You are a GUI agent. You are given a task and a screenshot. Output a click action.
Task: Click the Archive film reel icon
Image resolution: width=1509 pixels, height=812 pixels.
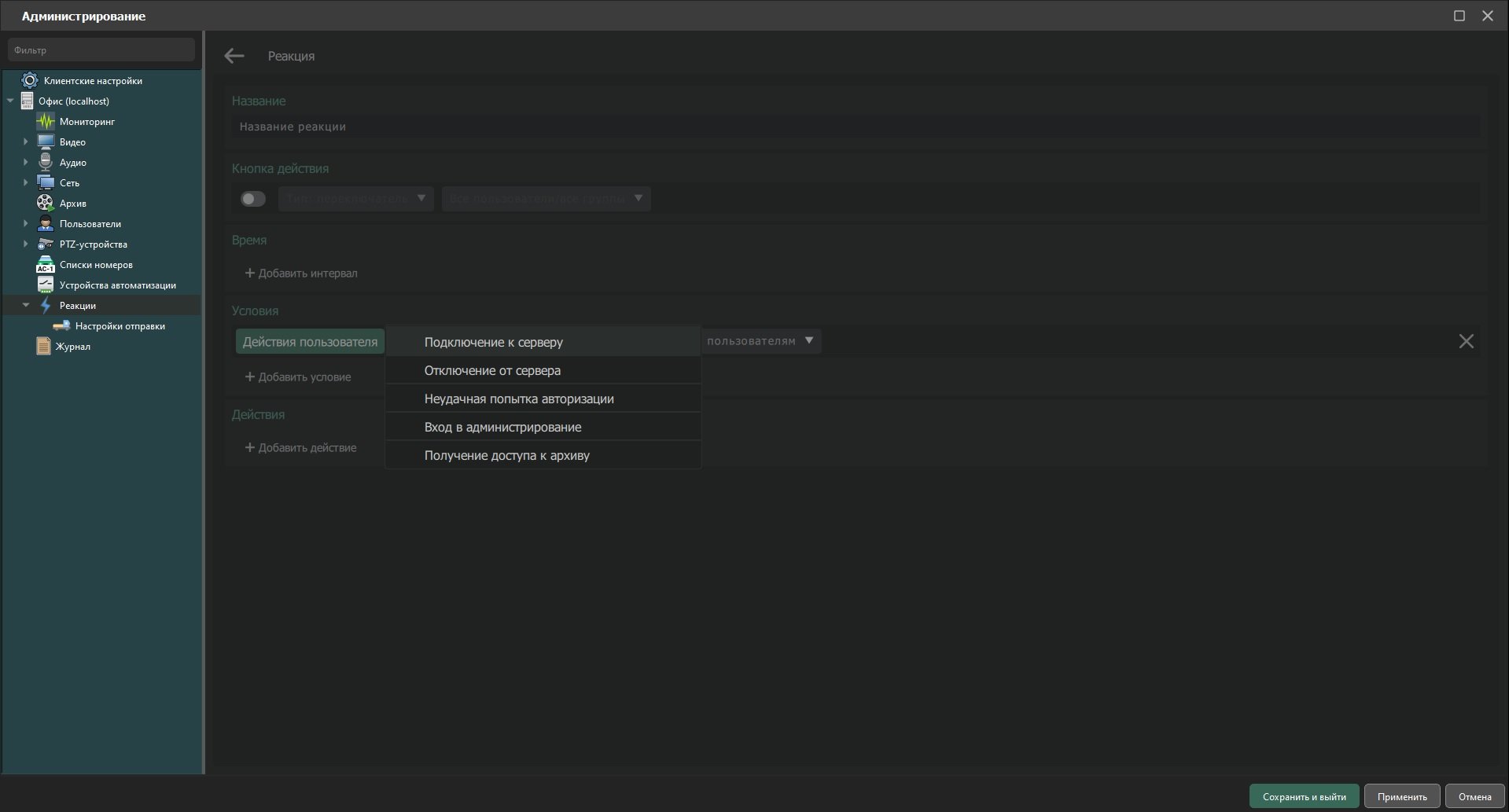(x=46, y=204)
